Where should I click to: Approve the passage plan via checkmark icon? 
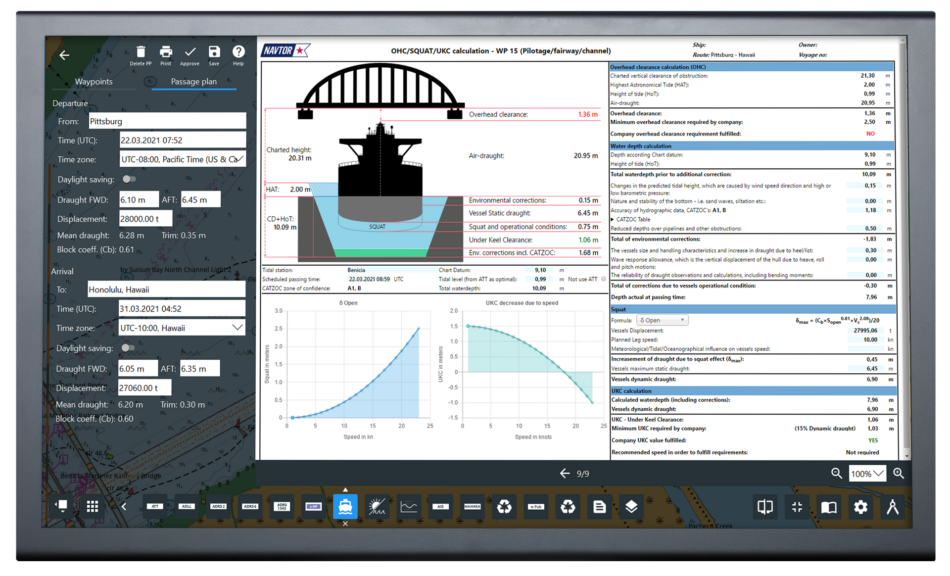pos(190,52)
